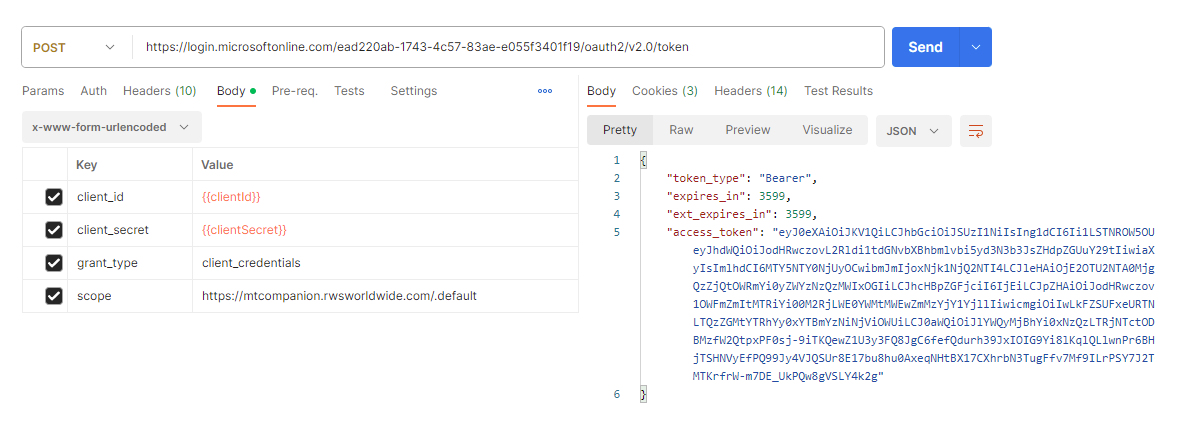Open the POST method dropdown
Image resolution: width=1181 pixels, height=434 pixels.
(75, 47)
